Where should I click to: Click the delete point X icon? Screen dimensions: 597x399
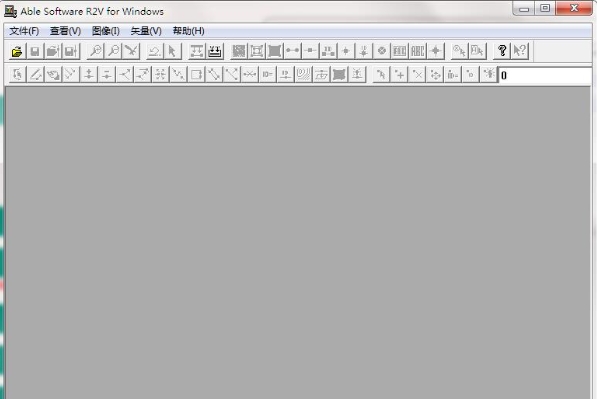point(417,75)
